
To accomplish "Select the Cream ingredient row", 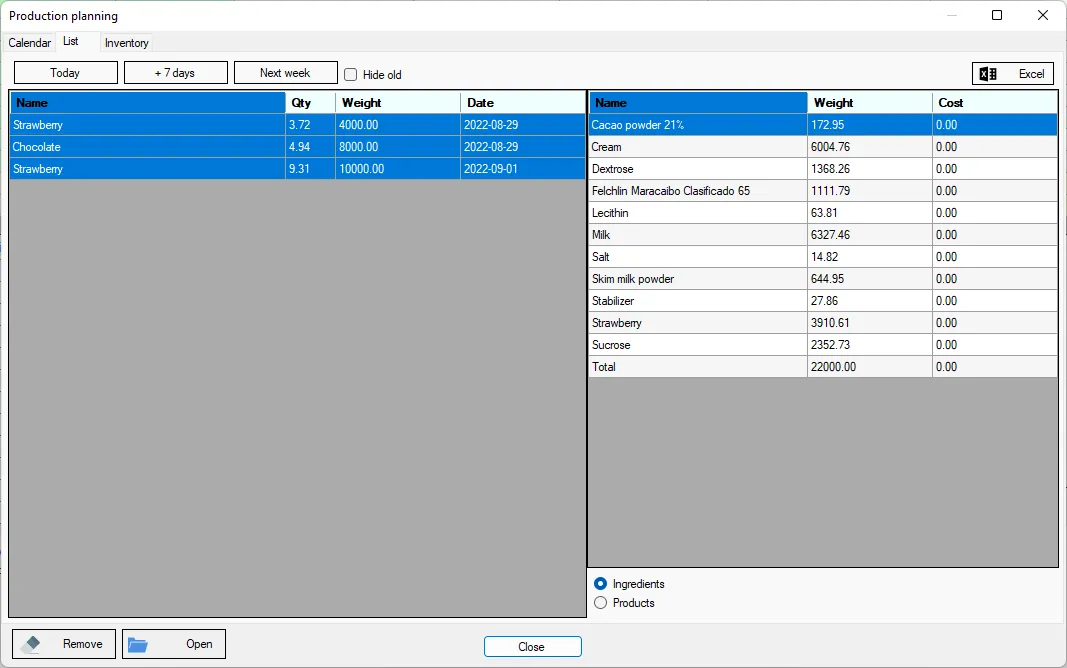I will [823, 147].
